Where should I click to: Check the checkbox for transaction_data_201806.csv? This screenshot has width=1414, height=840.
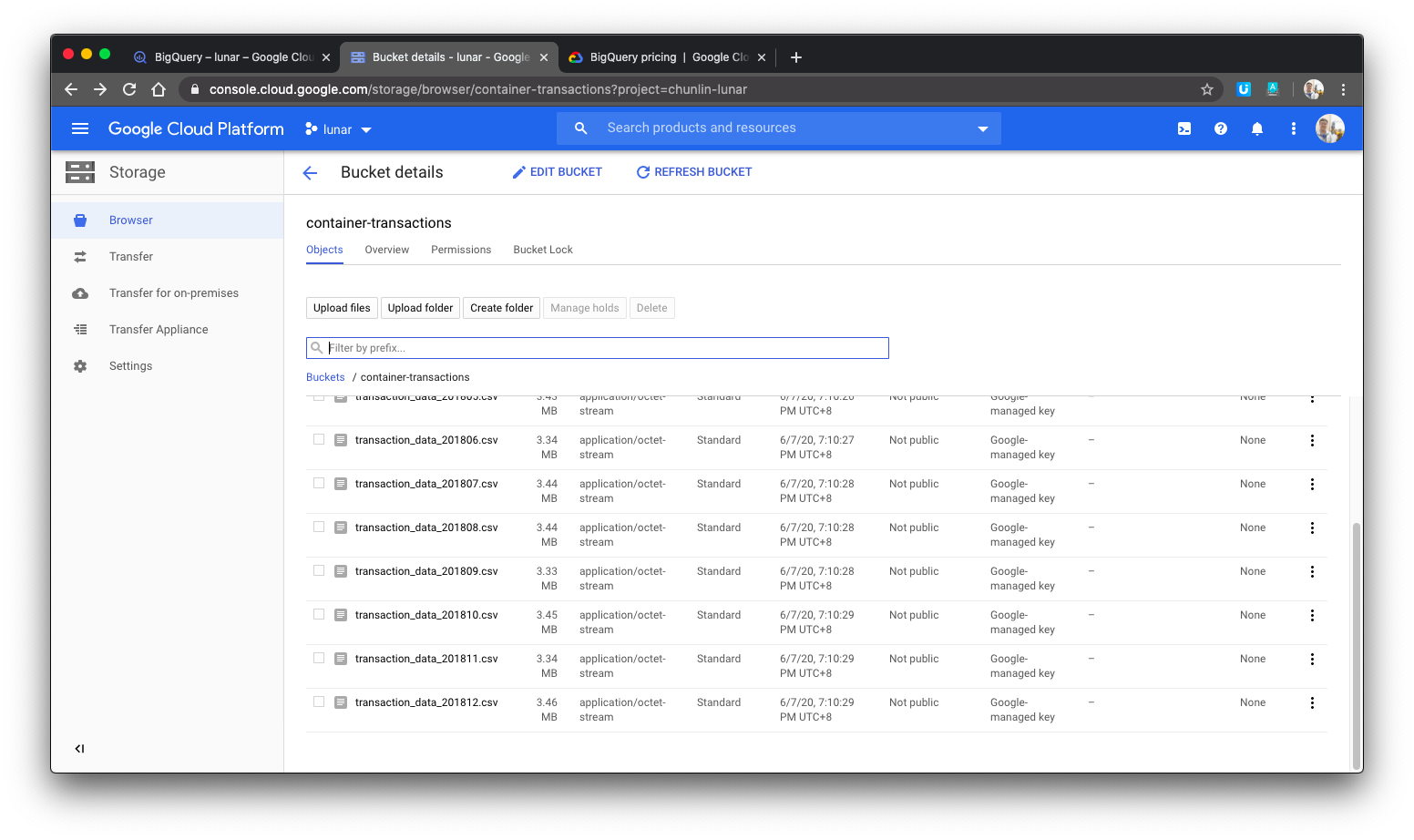click(x=318, y=439)
